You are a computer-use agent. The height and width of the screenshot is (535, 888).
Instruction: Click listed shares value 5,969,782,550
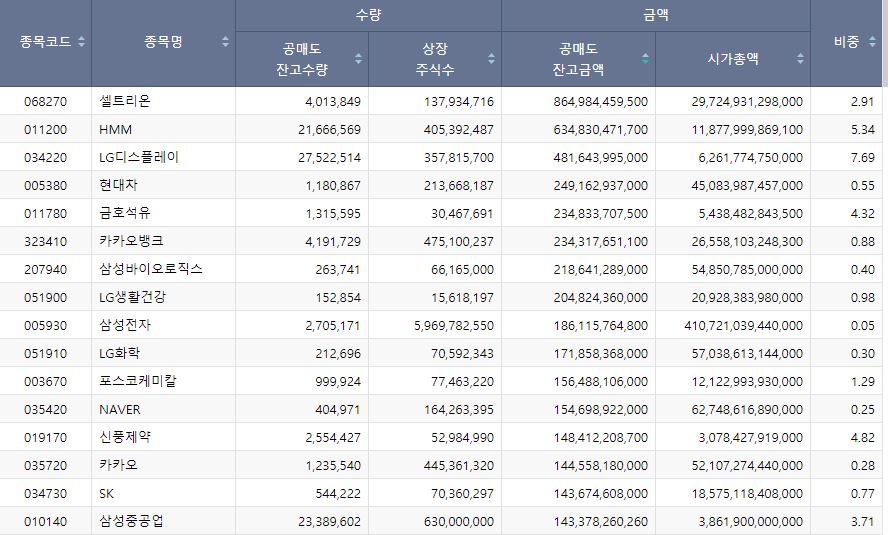coord(454,326)
